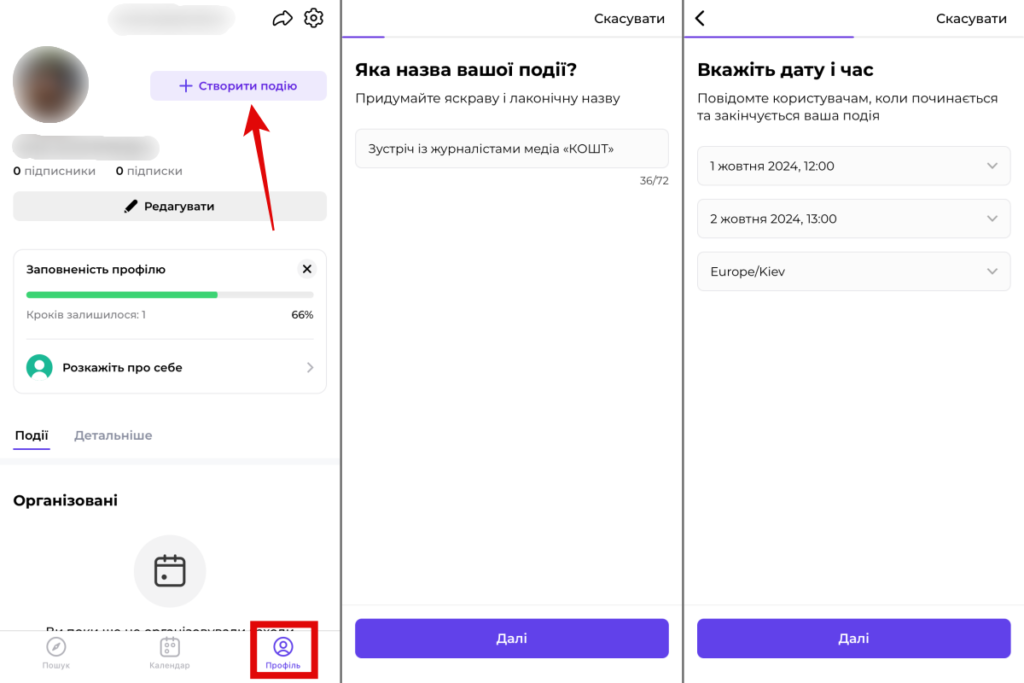Image resolution: width=1024 pixels, height=683 pixels.
Task: Tap the green profile completion progress bar
Action: [x=120, y=295]
